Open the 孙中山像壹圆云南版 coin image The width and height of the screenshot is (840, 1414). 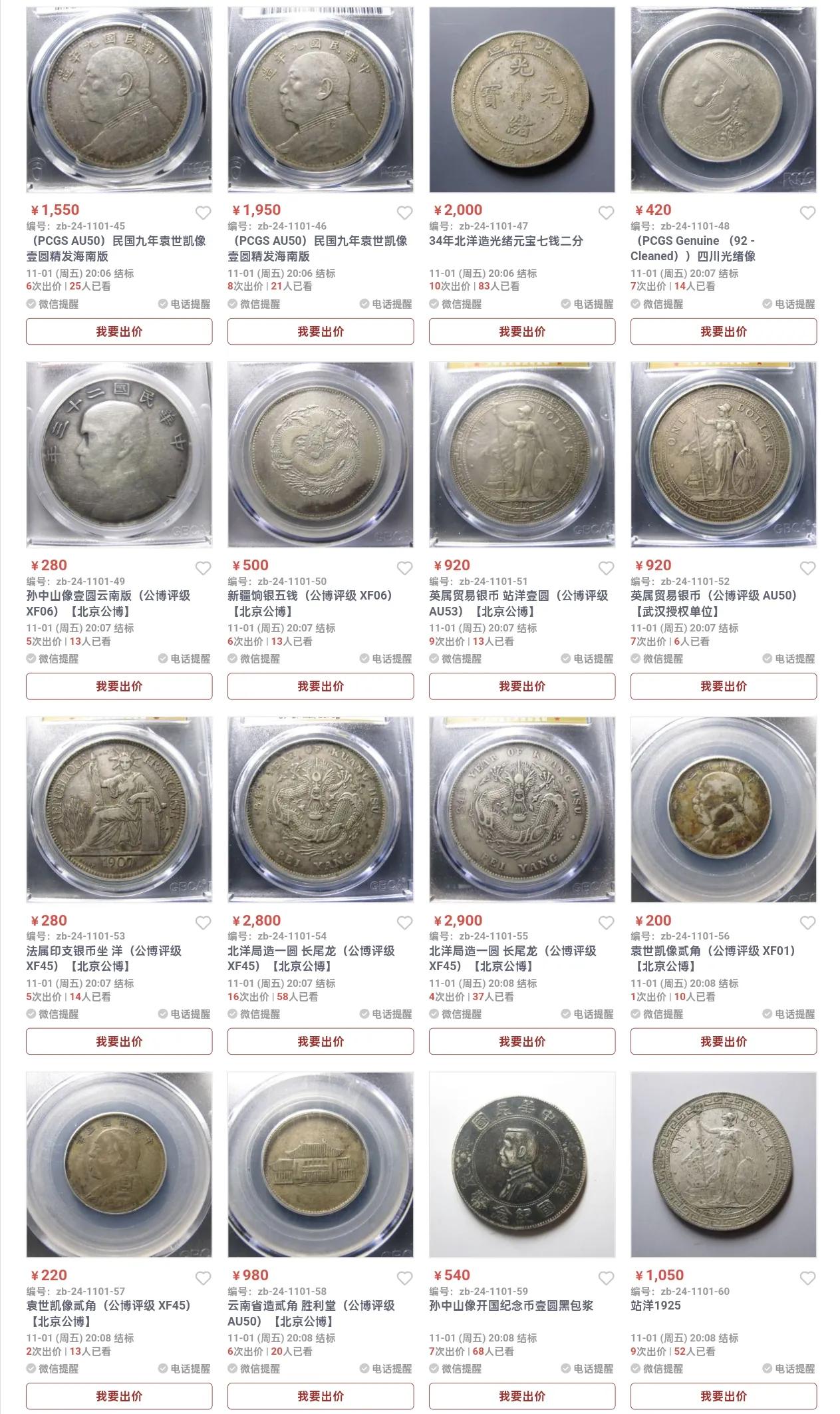(x=119, y=455)
